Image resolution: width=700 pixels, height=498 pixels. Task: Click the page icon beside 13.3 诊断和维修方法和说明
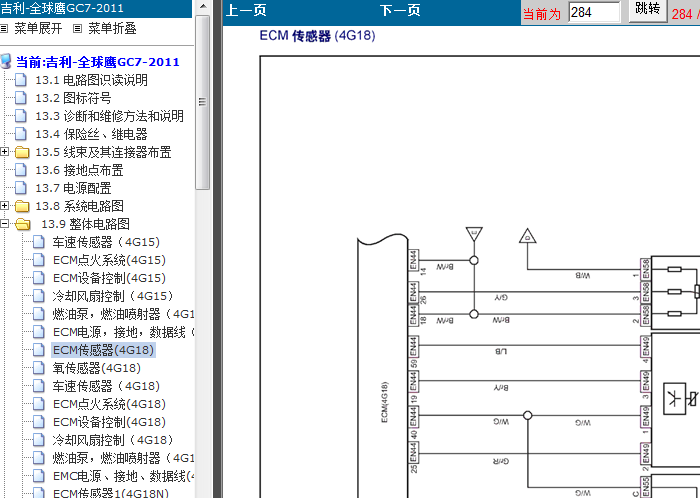tap(21, 116)
